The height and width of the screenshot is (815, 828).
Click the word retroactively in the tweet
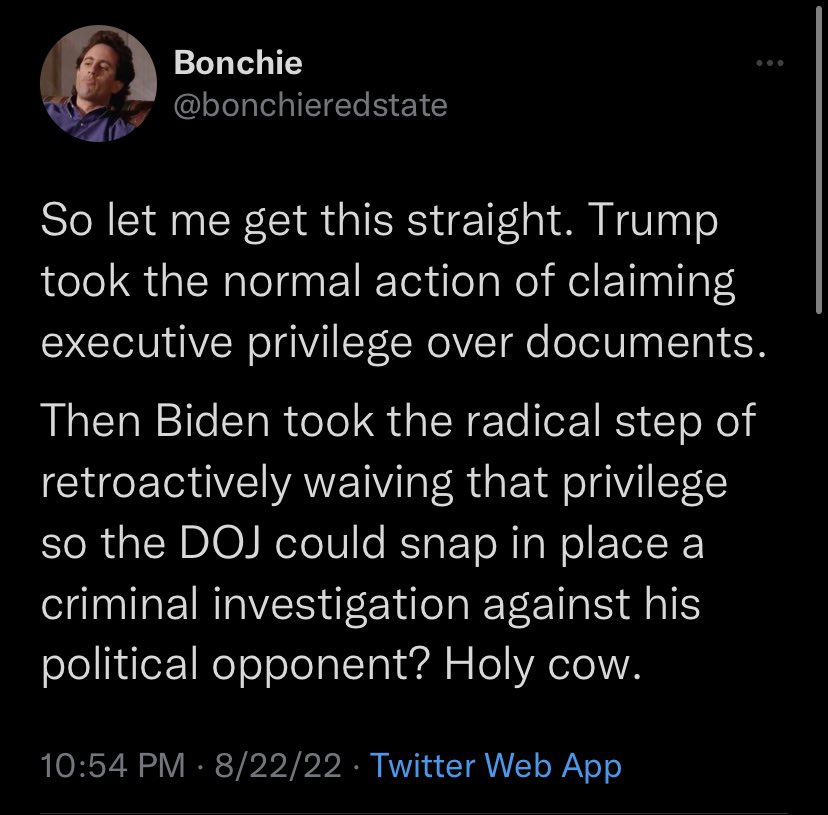(166, 483)
